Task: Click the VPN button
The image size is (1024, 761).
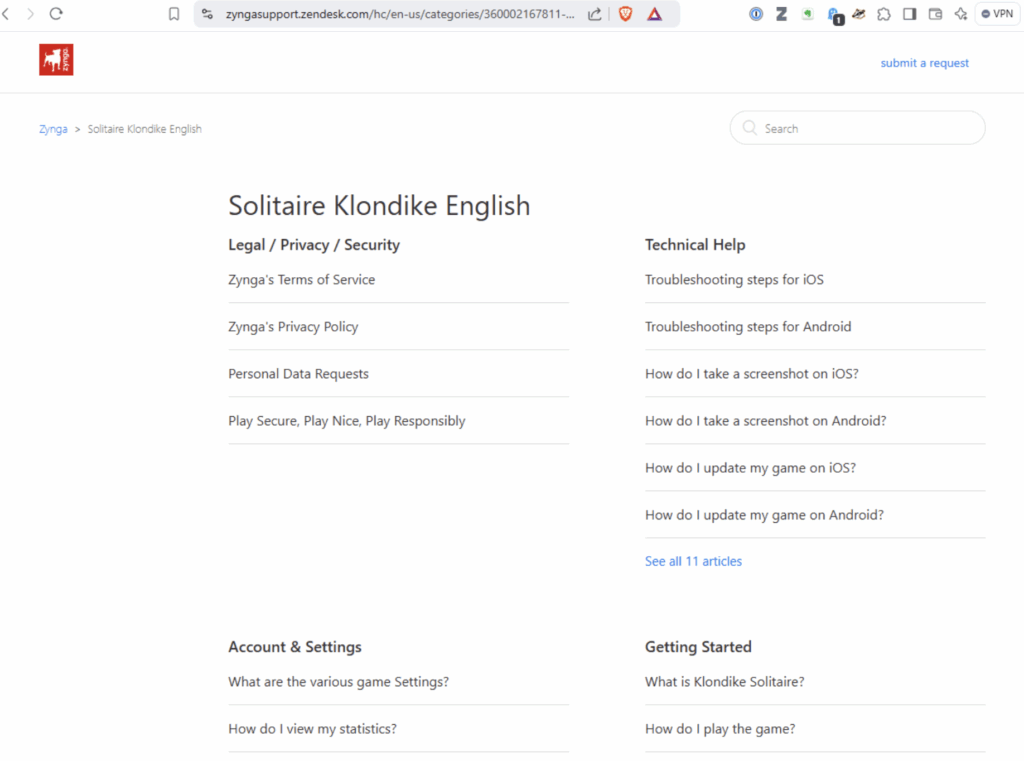Action: (x=997, y=14)
